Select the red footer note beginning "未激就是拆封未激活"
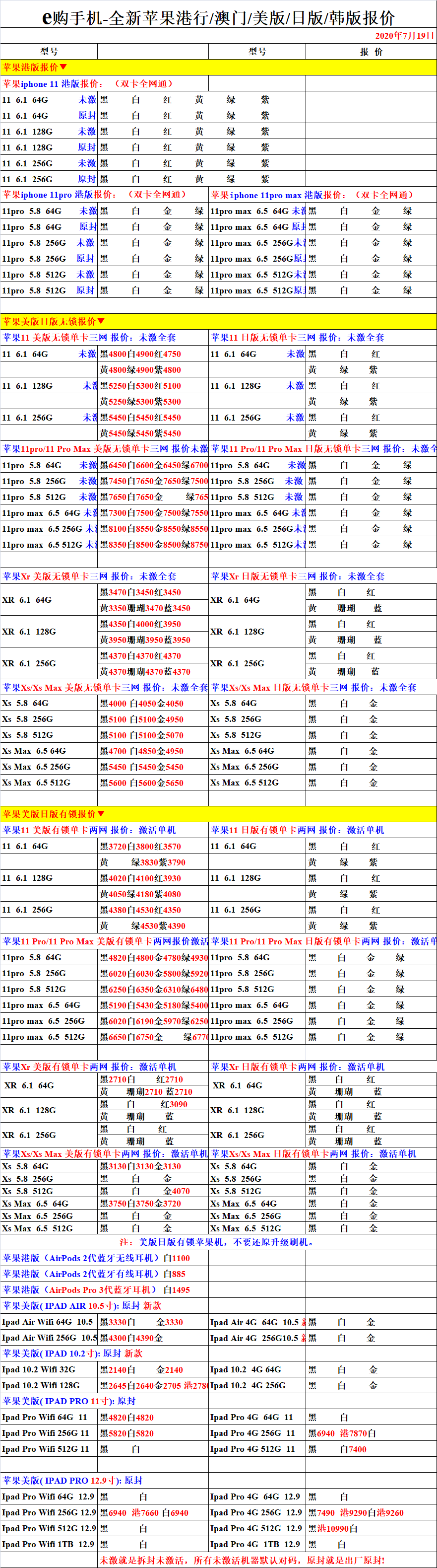The image size is (437, 1568). point(243,1560)
